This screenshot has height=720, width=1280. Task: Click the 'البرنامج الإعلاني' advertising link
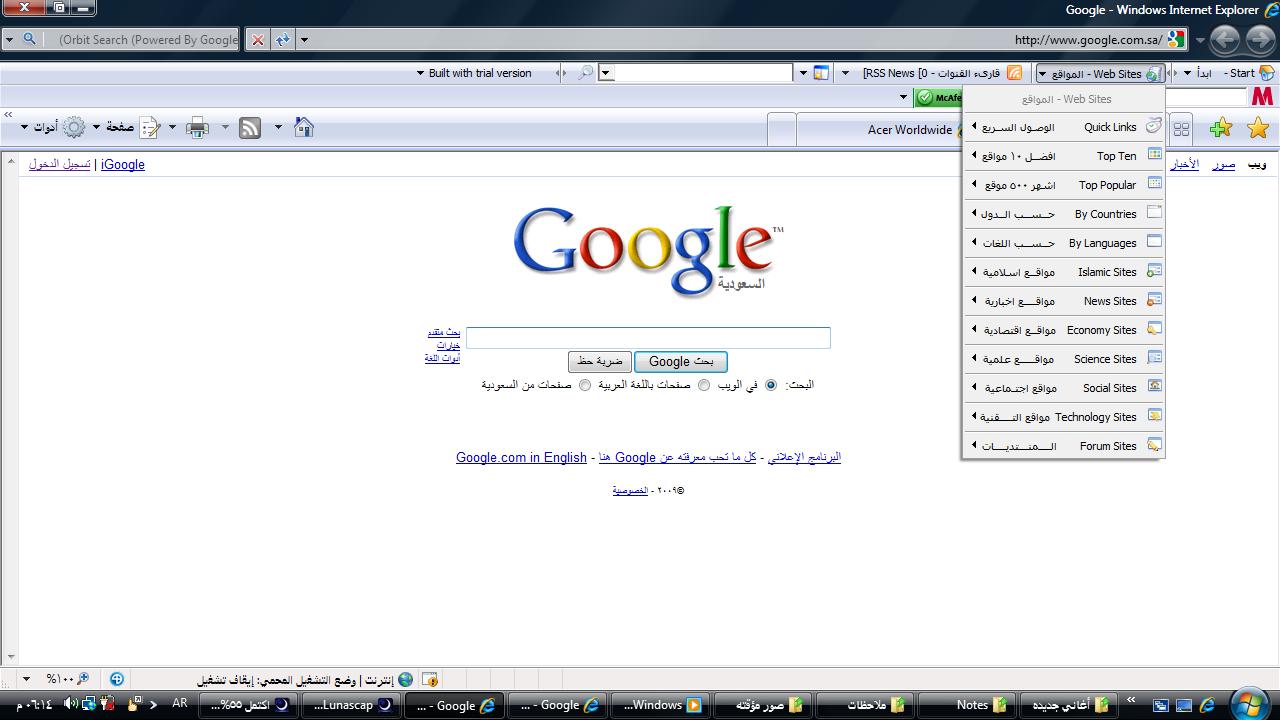[804, 457]
